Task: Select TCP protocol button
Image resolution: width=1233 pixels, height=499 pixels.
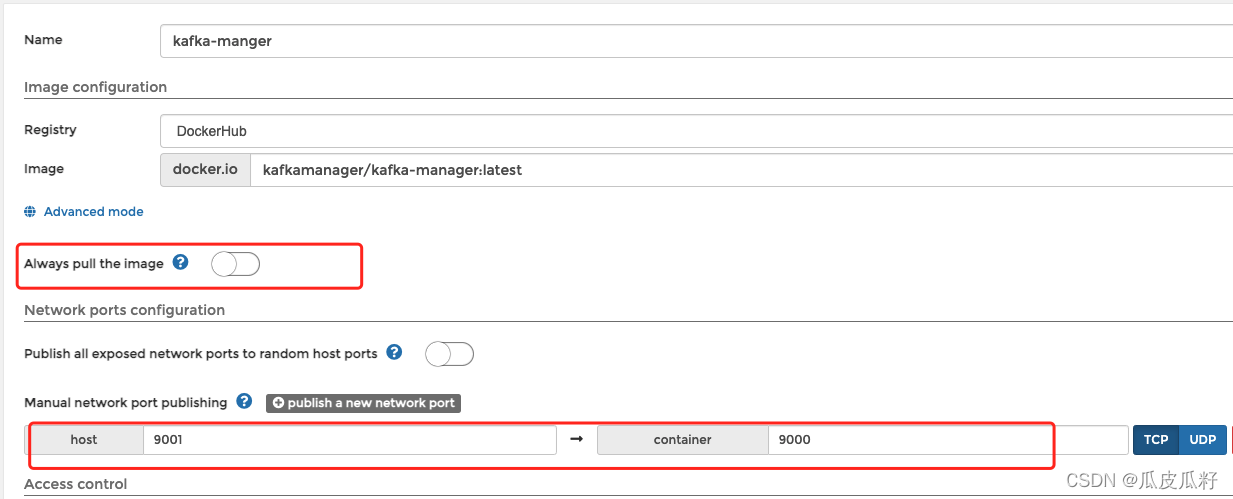Action: coord(1156,440)
